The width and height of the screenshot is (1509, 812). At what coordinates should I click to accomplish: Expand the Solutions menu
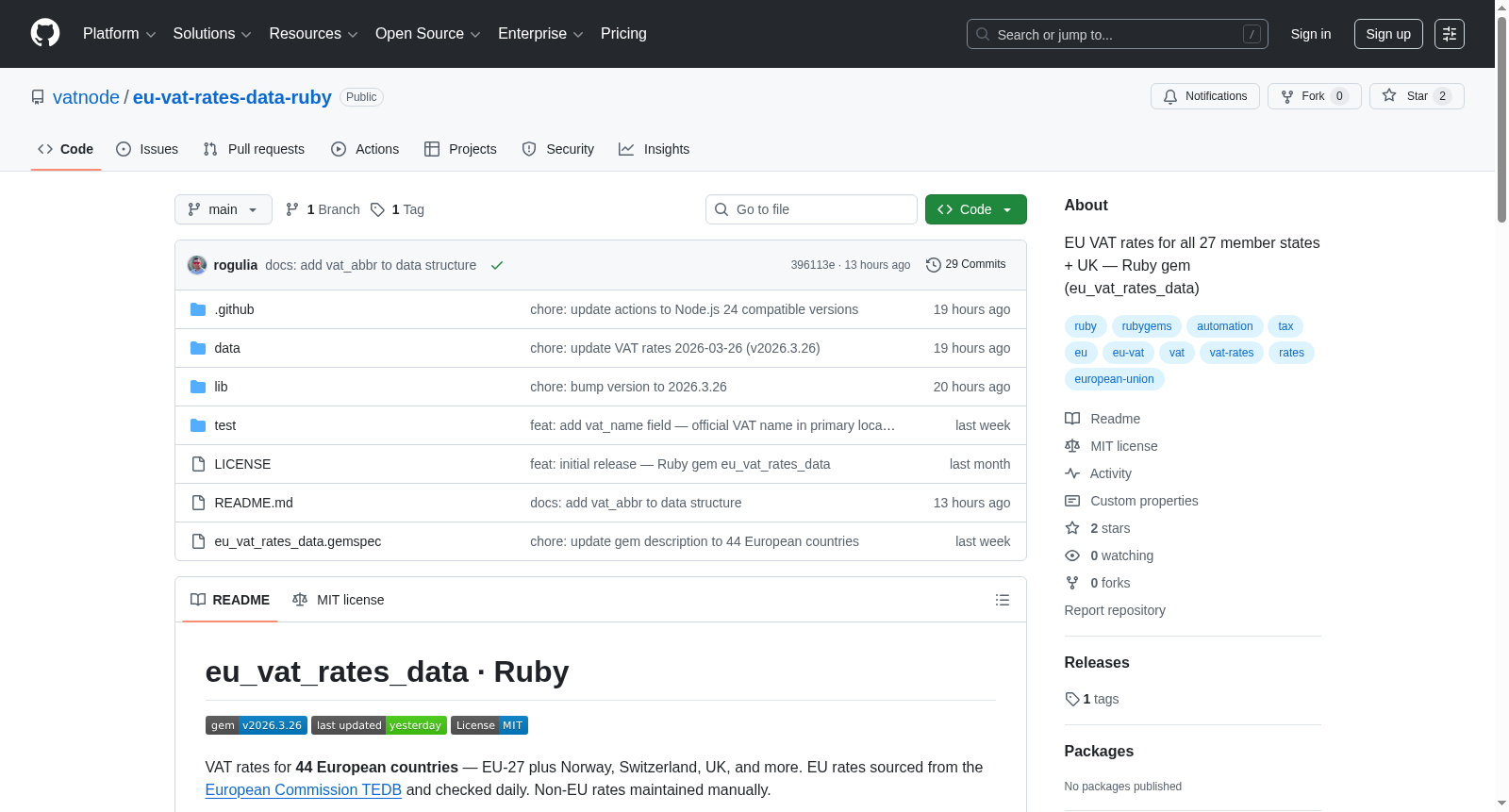pos(212,34)
